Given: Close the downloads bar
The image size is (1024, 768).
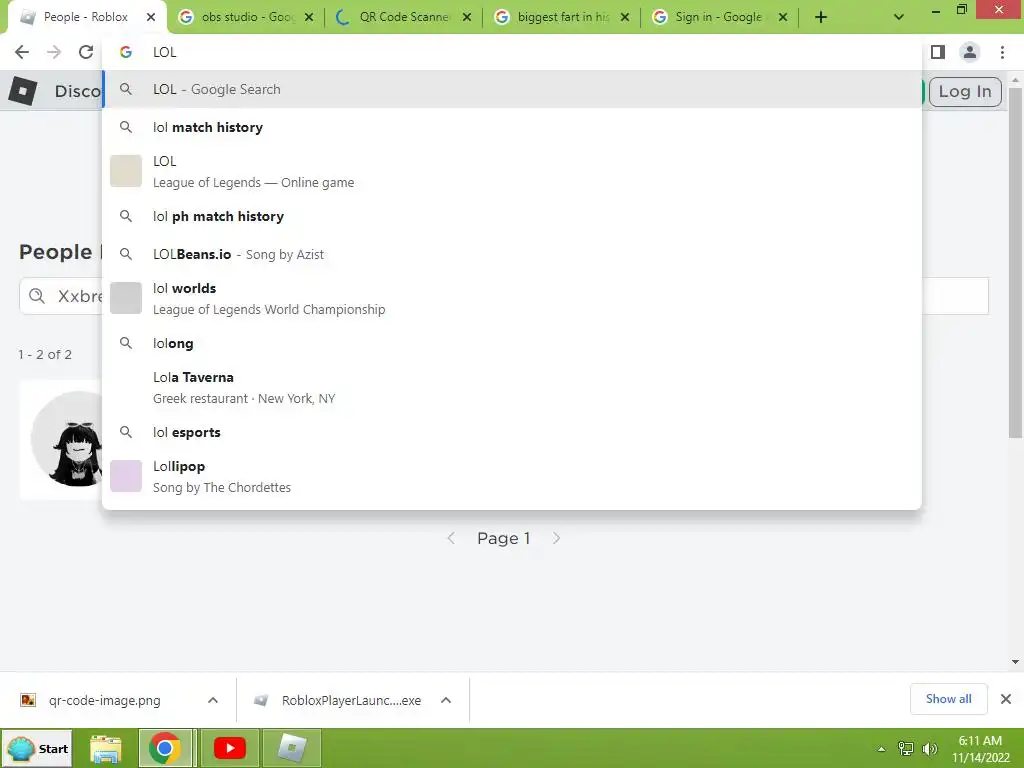Looking at the screenshot, I should 1006,699.
